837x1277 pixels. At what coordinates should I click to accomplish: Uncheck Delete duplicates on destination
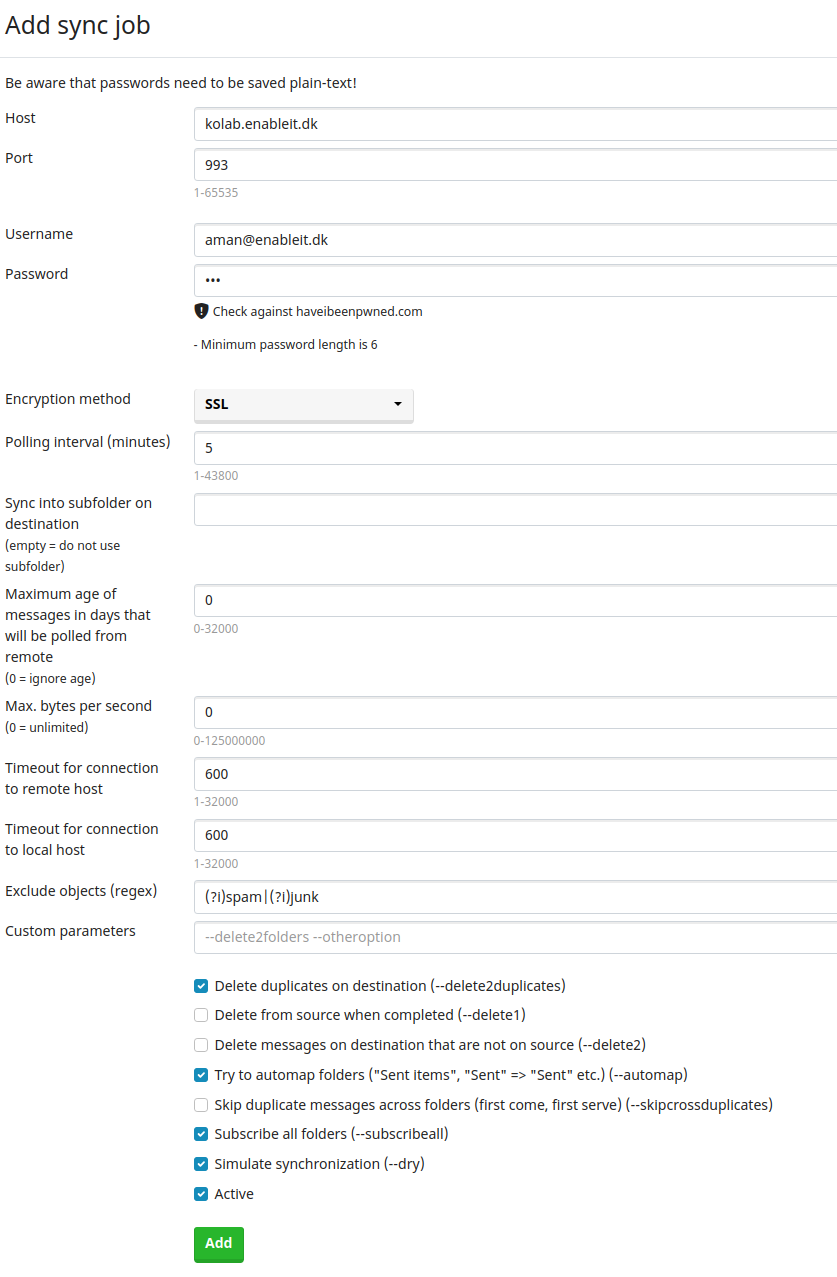coord(201,986)
